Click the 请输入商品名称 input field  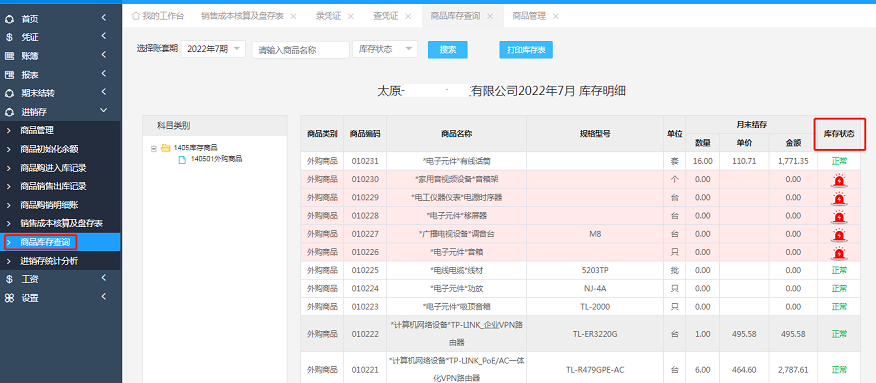click(x=301, y=49)
